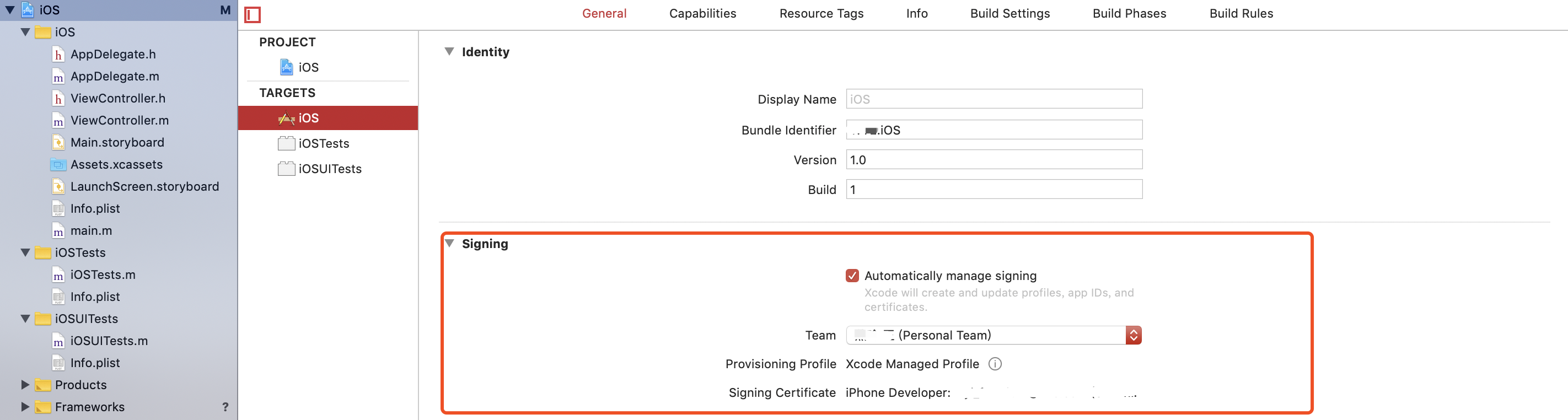Open the Capabilities tab
The width and height of the screenshot is (1568, 420).
coord(702,13)
